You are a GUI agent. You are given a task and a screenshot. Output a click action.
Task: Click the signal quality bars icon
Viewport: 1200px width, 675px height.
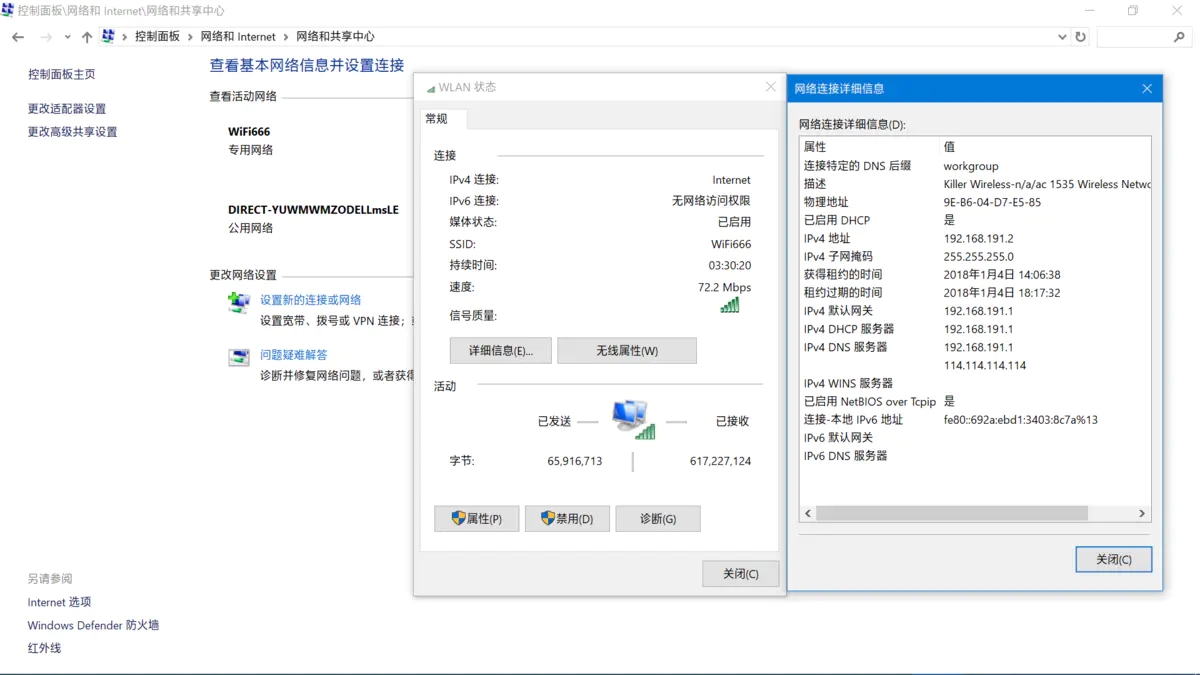(730, 306)
